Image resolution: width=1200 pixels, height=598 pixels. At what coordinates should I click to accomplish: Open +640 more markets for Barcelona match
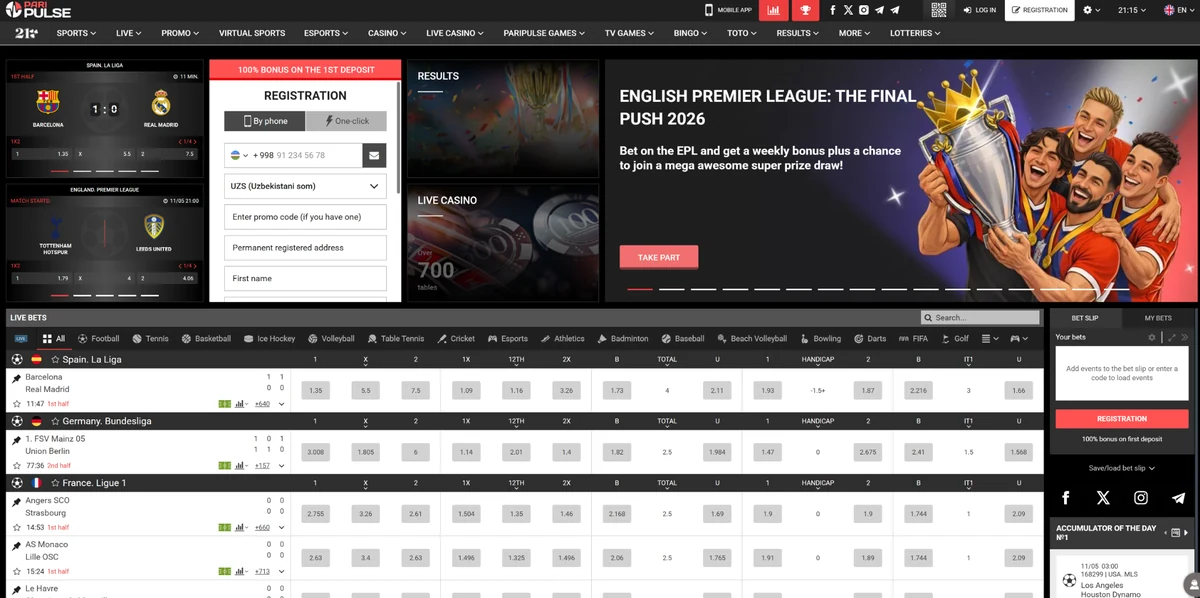pos(262,404)
